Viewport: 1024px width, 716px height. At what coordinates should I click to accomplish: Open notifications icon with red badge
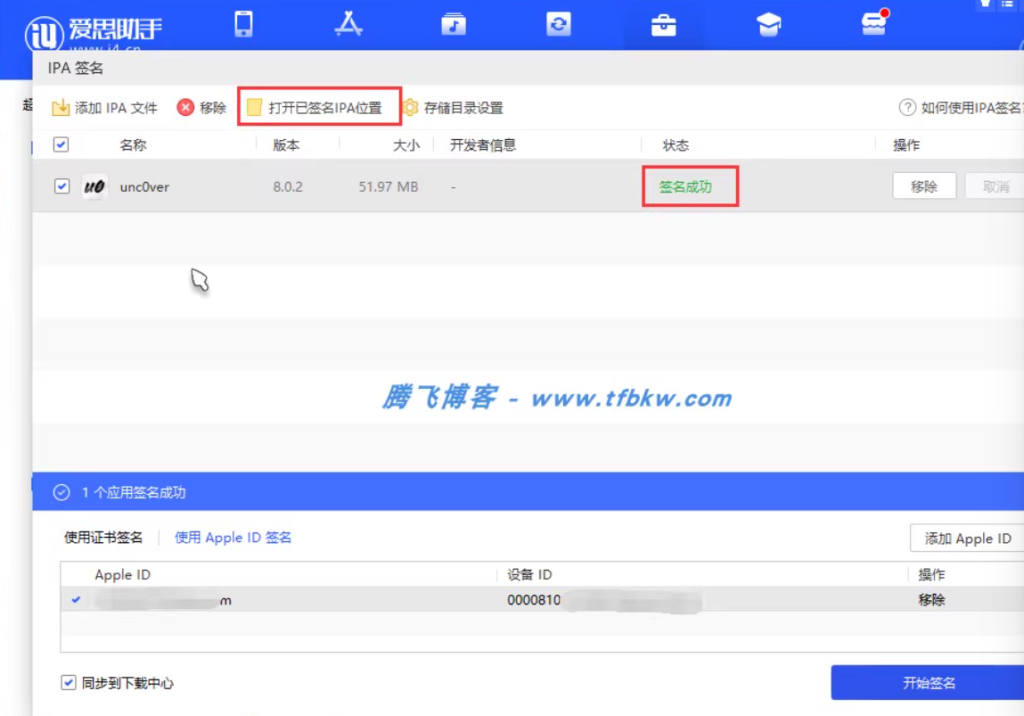(x=872, y=23)
